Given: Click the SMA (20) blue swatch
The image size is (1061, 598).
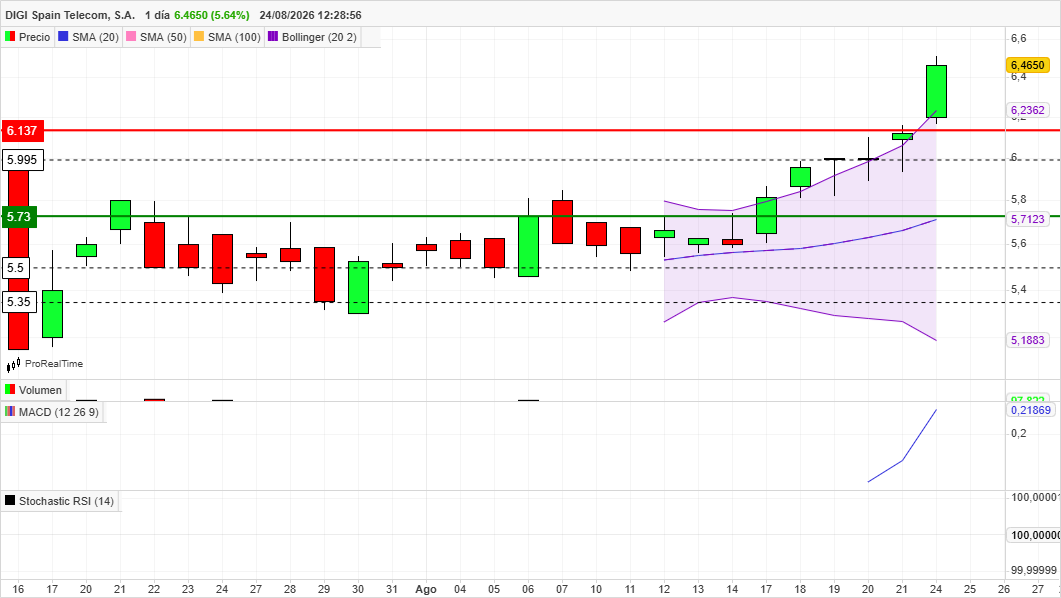Looking at the screenshot, I should coord(63,37).
